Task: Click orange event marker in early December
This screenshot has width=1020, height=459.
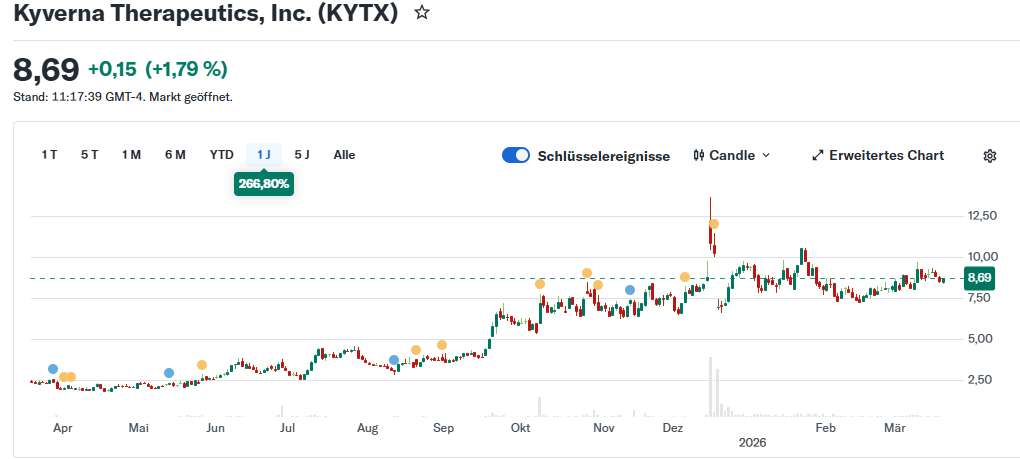Action: pyautogui.click(x=684, y=277)
